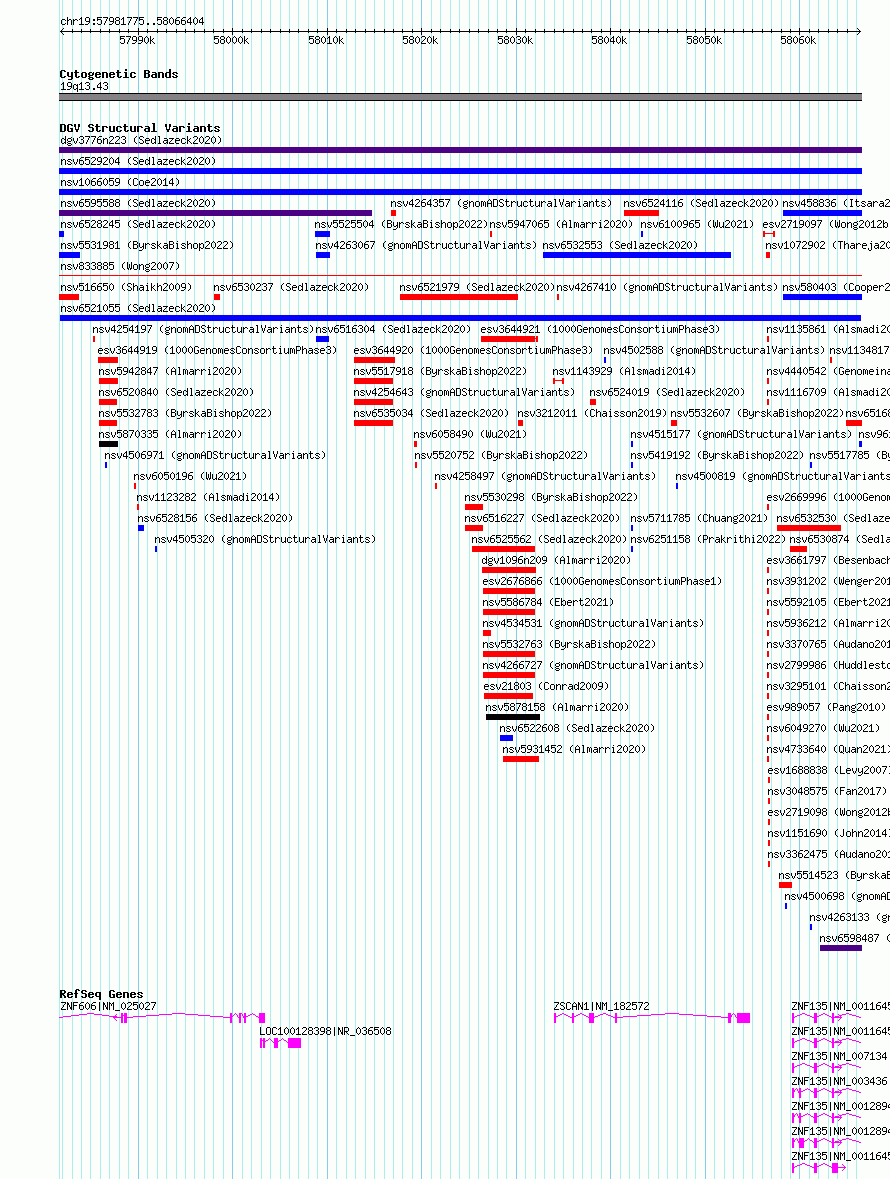Select esv3644920 1000GenomesConsortiumPhase3 label
Screen dimensions: 890x1179
(x=474, y=350)
